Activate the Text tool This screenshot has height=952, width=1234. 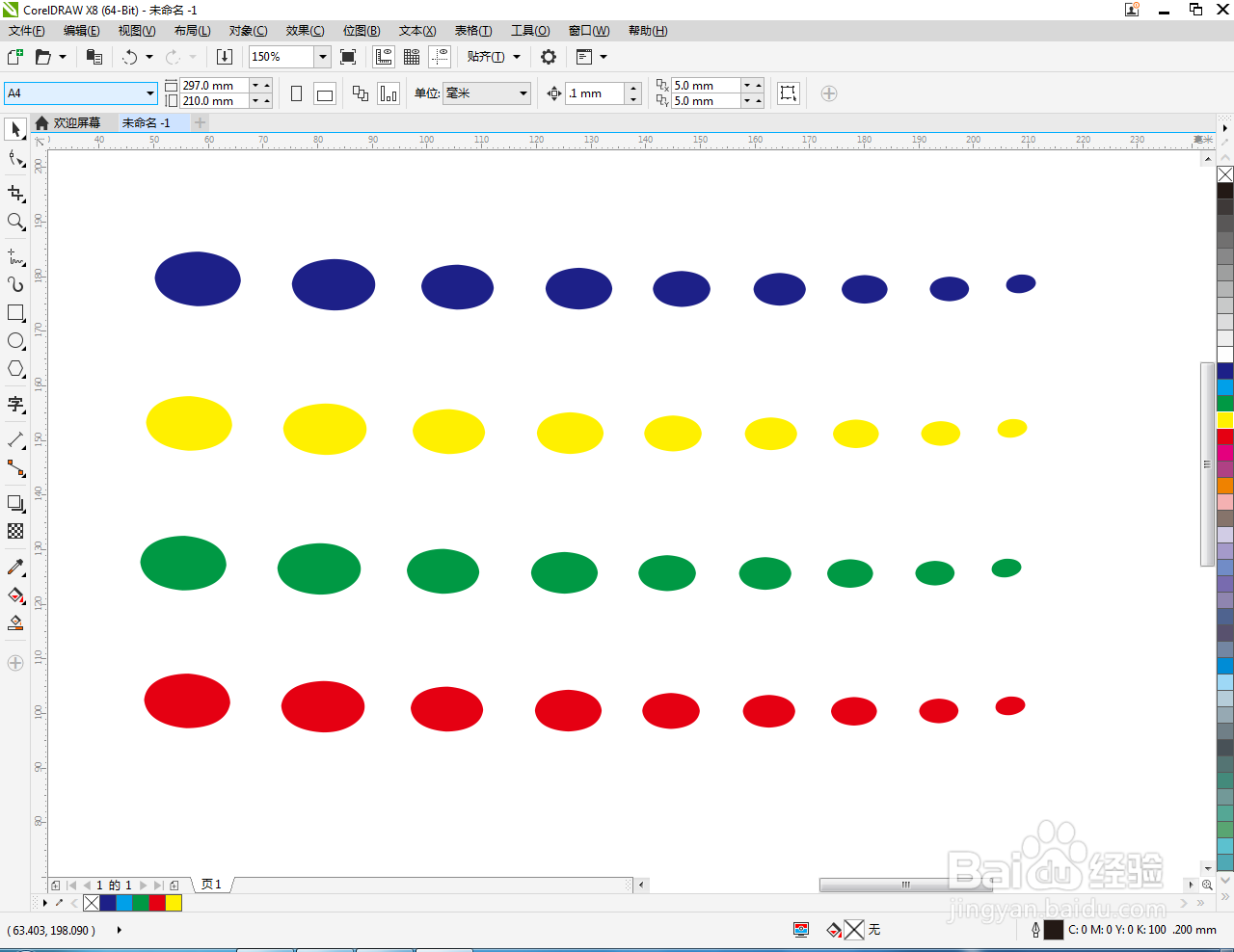[15, 405]
